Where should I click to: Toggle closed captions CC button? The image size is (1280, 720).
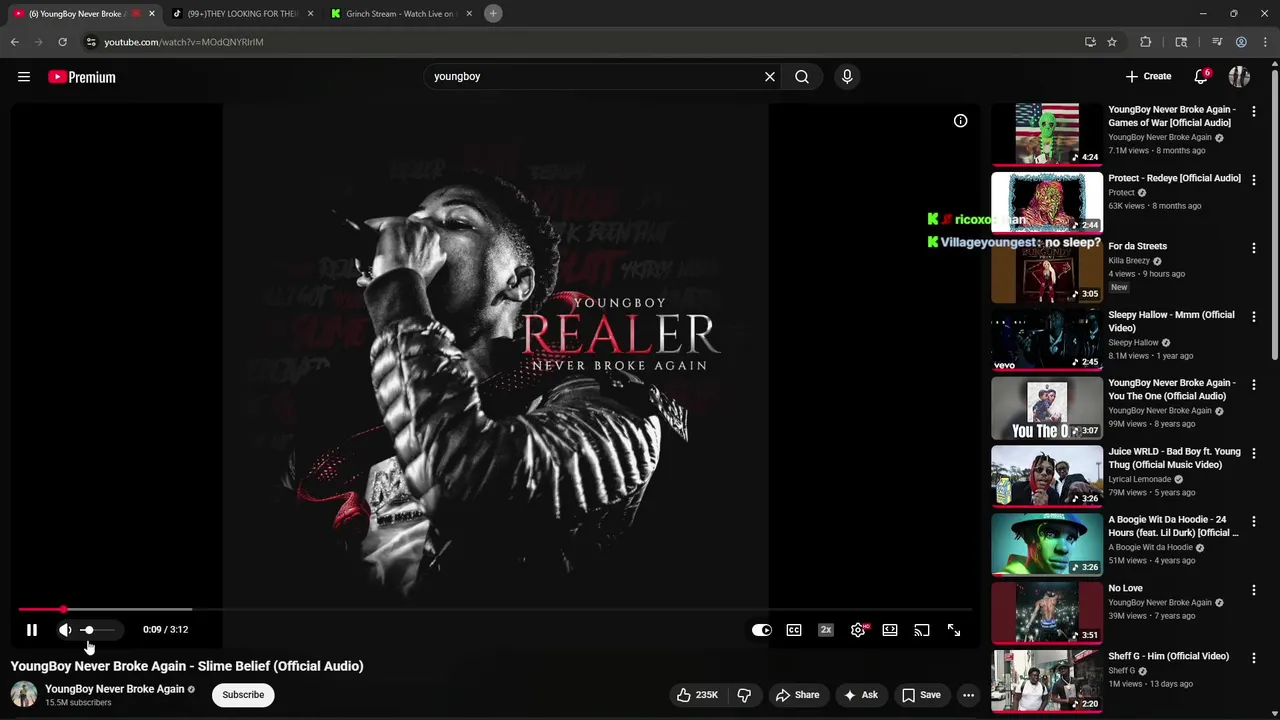[x=793, y=630]
